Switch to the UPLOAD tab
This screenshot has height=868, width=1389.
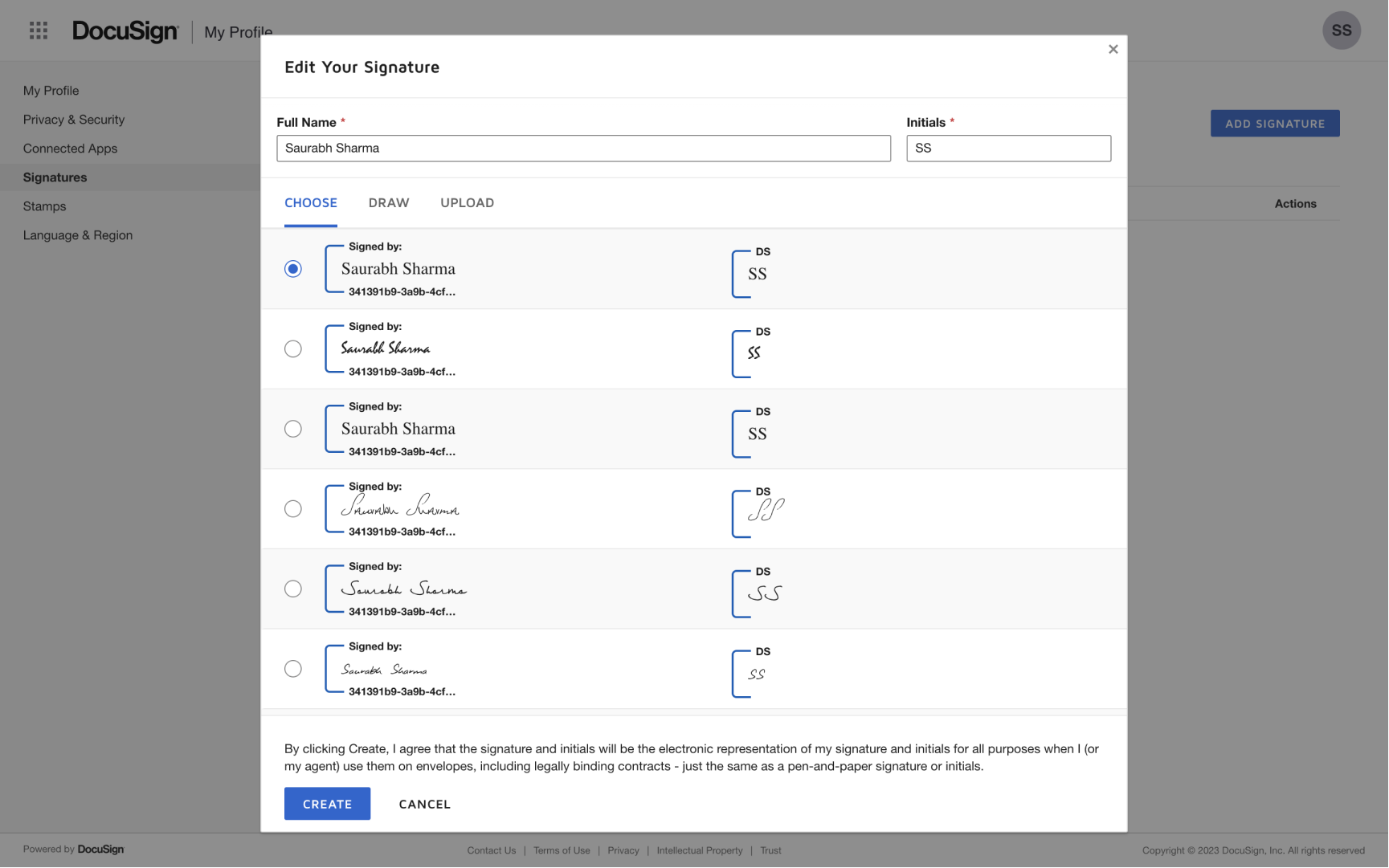pos(467,203)
